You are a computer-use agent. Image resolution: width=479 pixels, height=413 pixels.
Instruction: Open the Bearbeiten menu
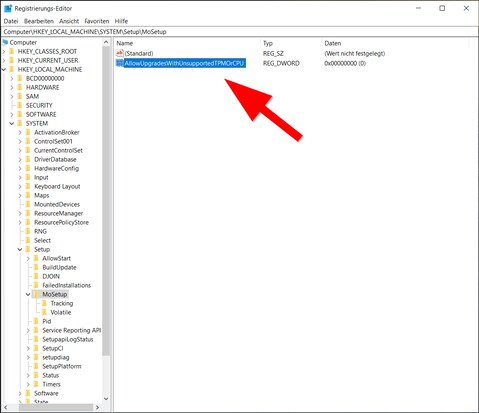point(39,21)
